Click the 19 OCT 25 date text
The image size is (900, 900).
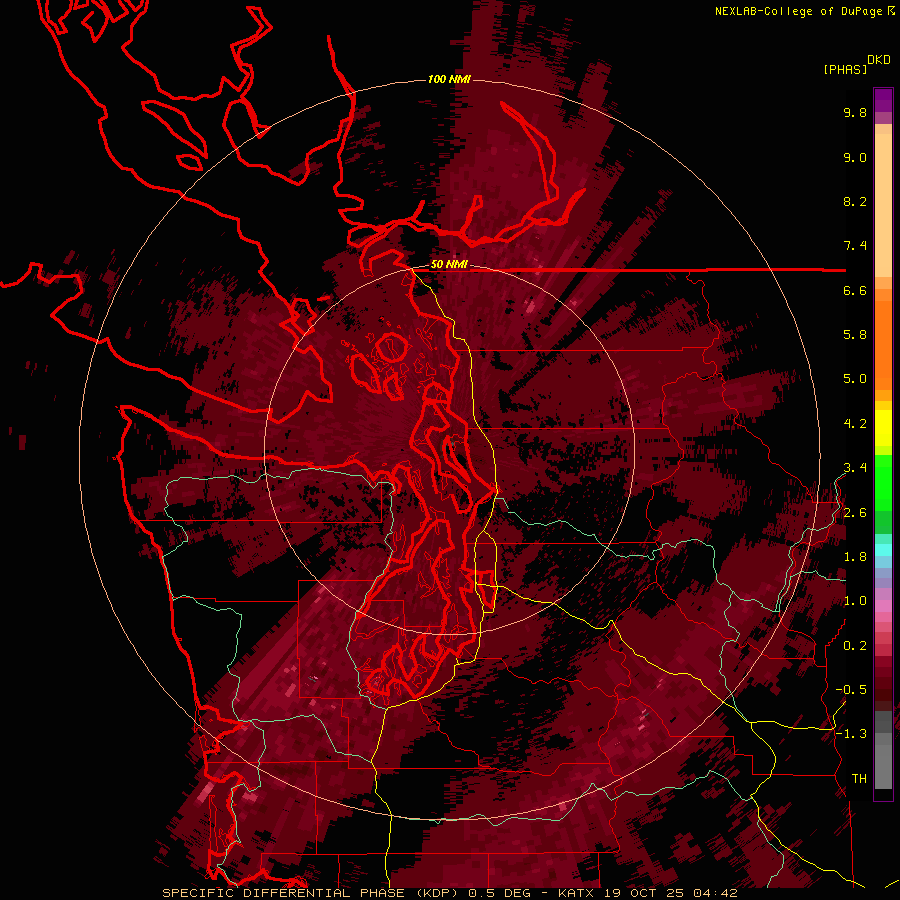pyautogui.click(x=645, y=893)
